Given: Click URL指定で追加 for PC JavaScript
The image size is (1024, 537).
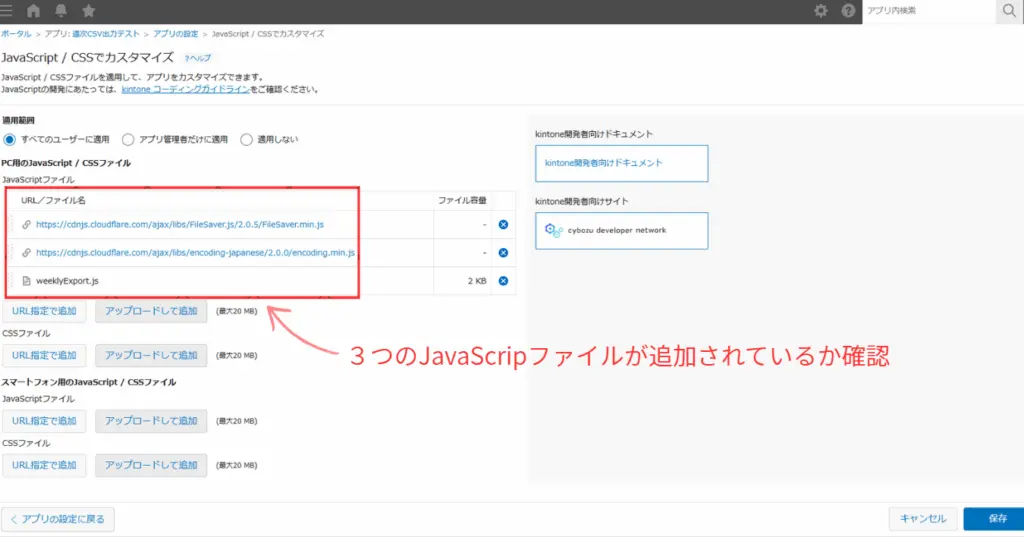Looking at the screenshot, I should [x=44, y=311].
